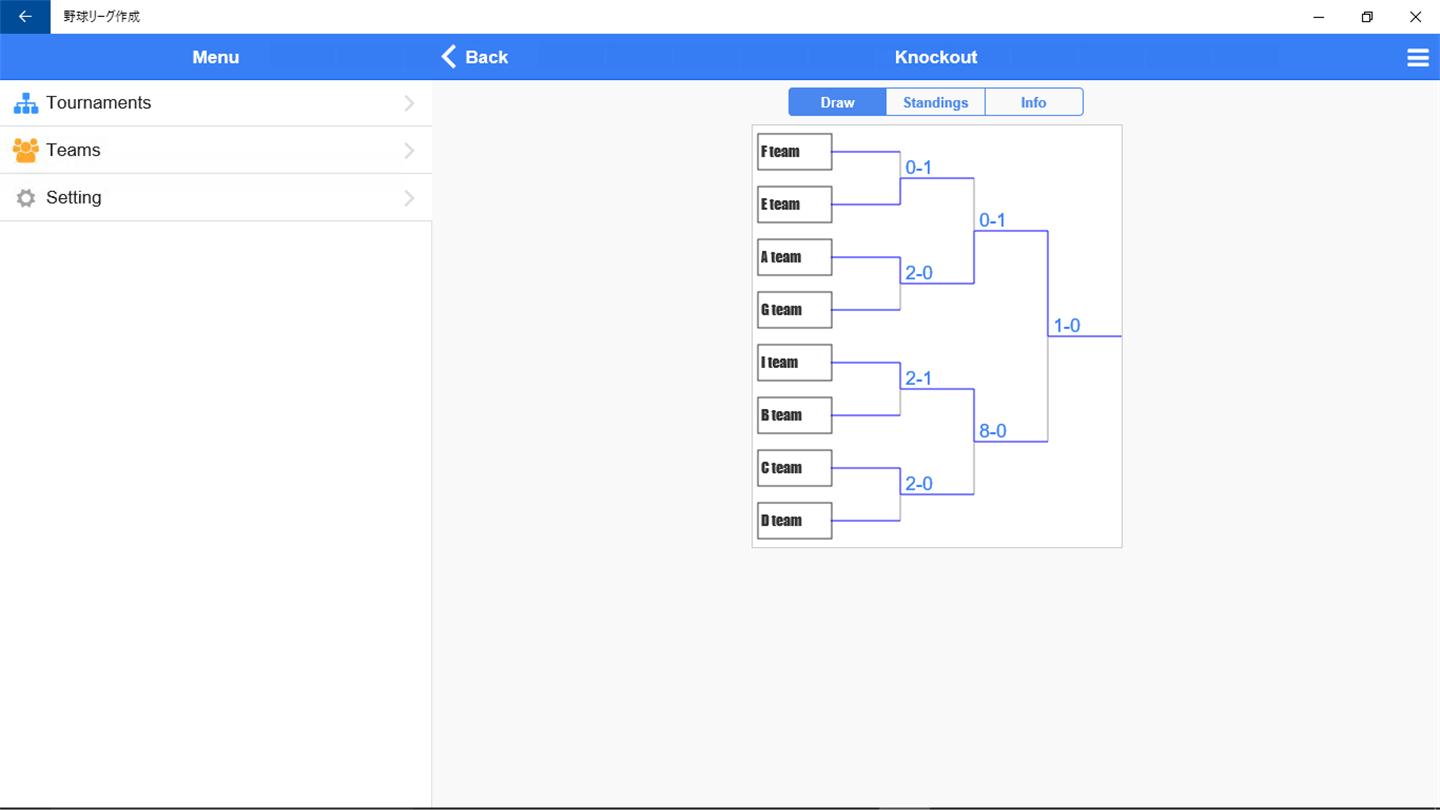Click the back arrow in title bar
Screen dimensions: 1440x810
25,17
